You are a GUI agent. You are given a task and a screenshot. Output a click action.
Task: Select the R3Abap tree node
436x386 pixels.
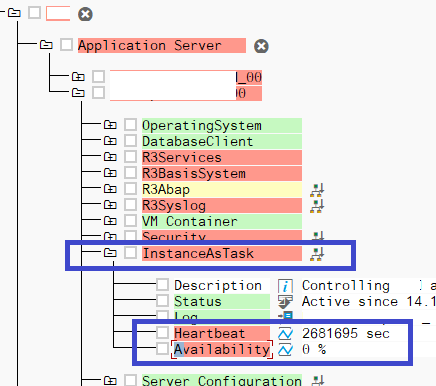(x=222, y=189)
